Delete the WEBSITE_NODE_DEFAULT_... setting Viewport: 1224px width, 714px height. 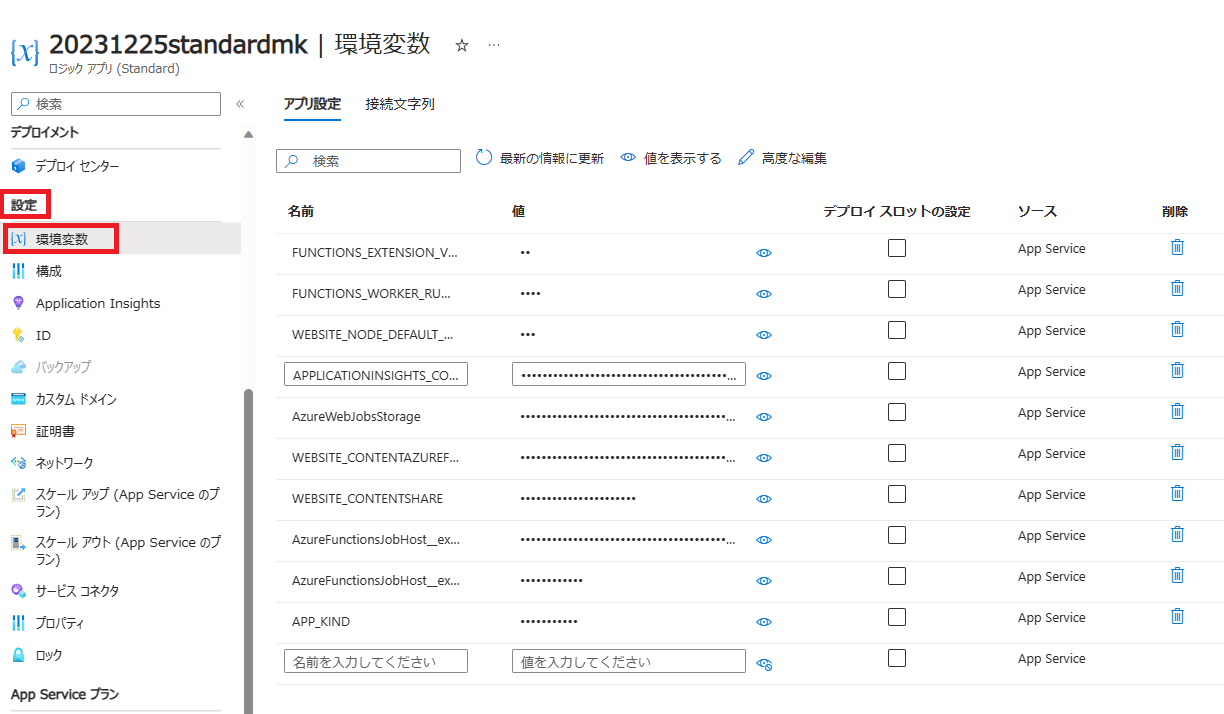coord(1177,329)
